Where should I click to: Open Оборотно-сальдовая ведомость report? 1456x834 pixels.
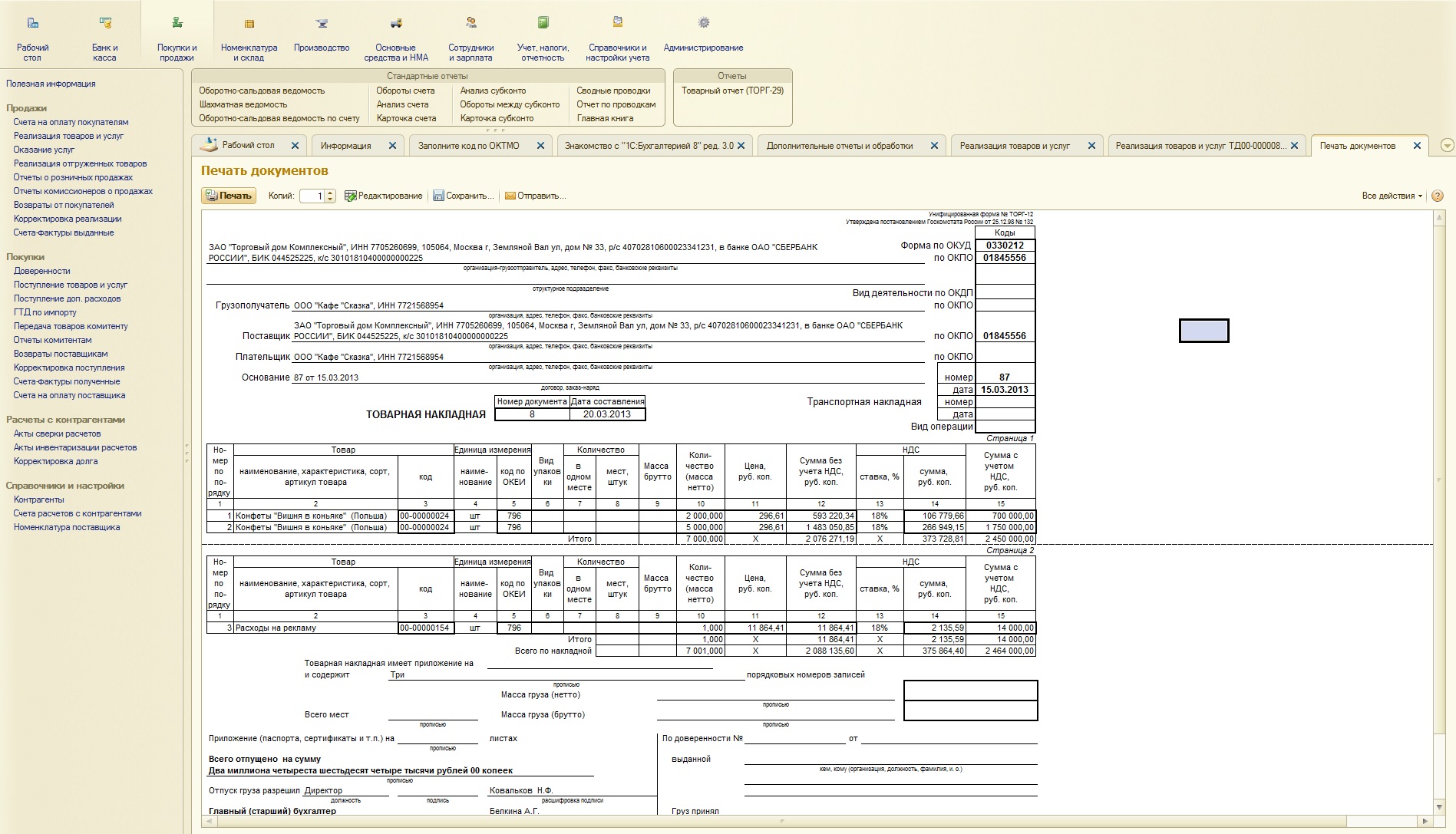[262, 91]
